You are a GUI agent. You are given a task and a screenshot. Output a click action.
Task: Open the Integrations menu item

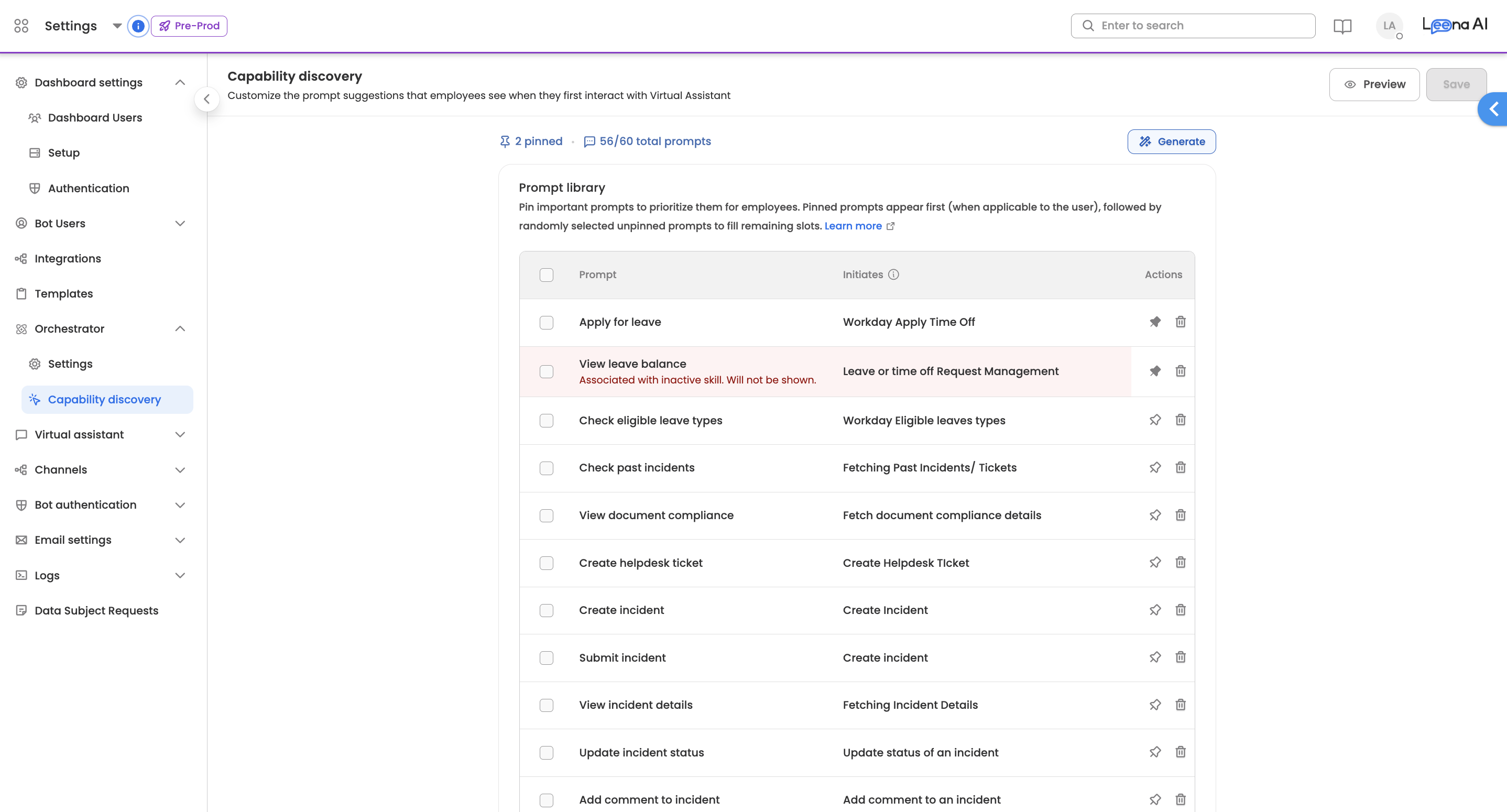point(67,259)
